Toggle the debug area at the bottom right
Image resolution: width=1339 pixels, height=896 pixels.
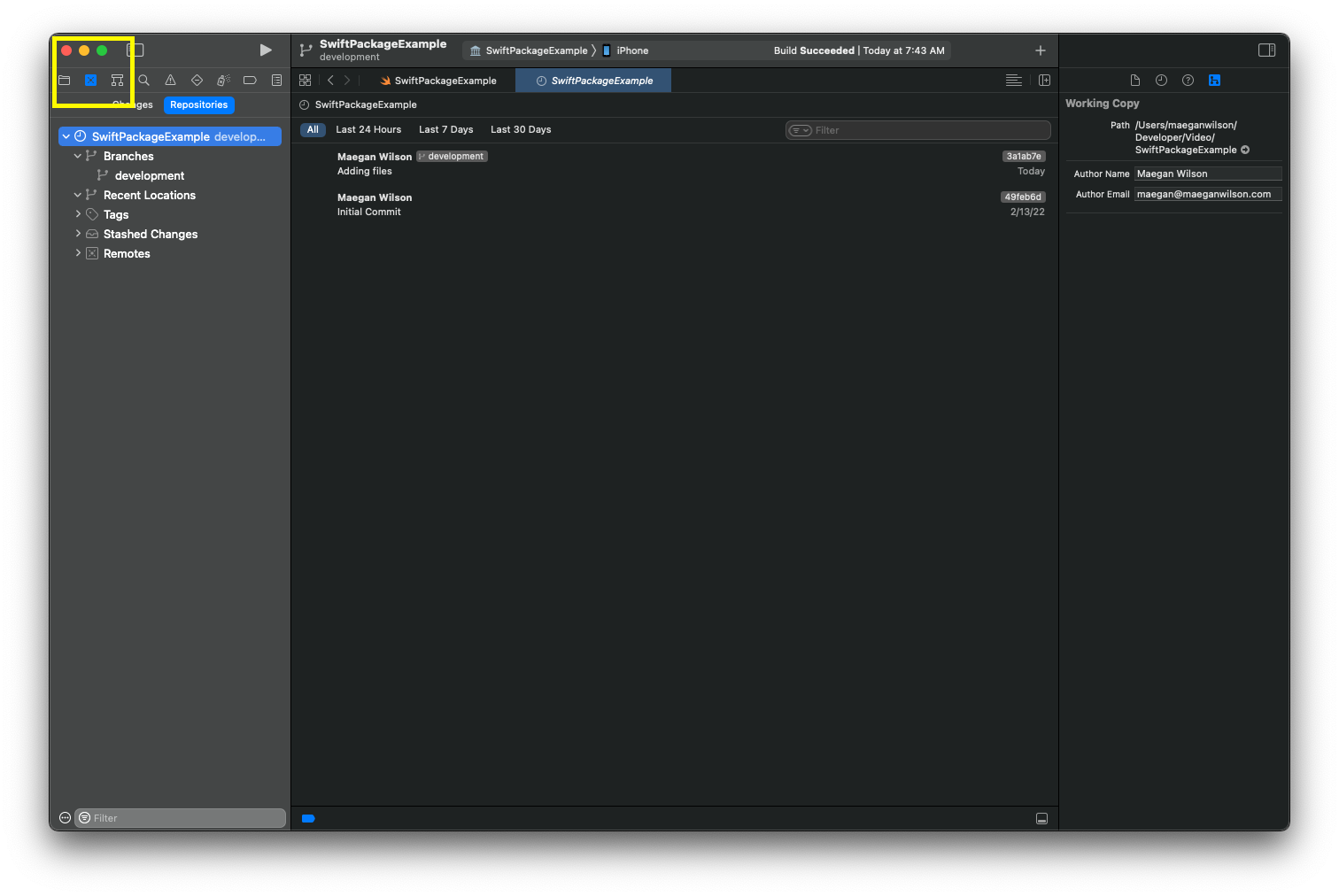(1041, 819)
